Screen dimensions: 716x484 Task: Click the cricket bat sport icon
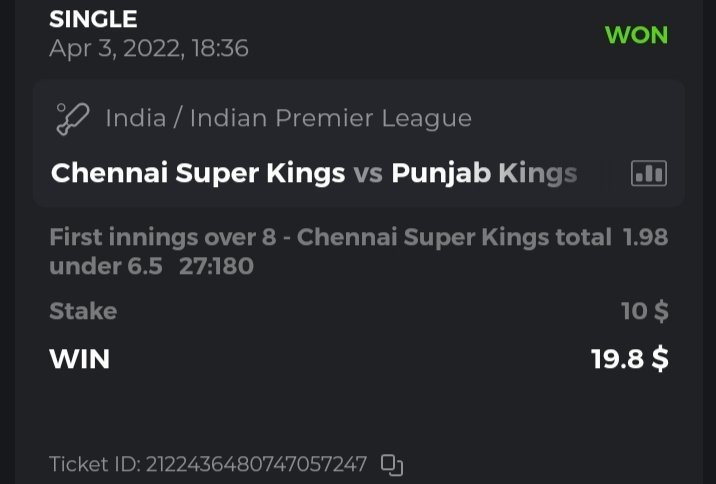point(73,118)
